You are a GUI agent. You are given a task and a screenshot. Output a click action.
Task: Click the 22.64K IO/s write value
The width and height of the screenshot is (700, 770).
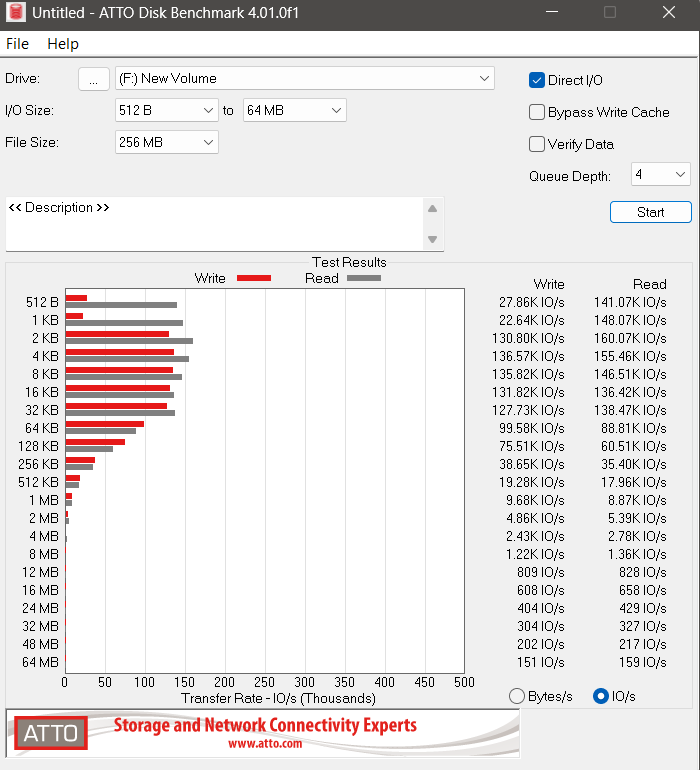click(532, 320)
